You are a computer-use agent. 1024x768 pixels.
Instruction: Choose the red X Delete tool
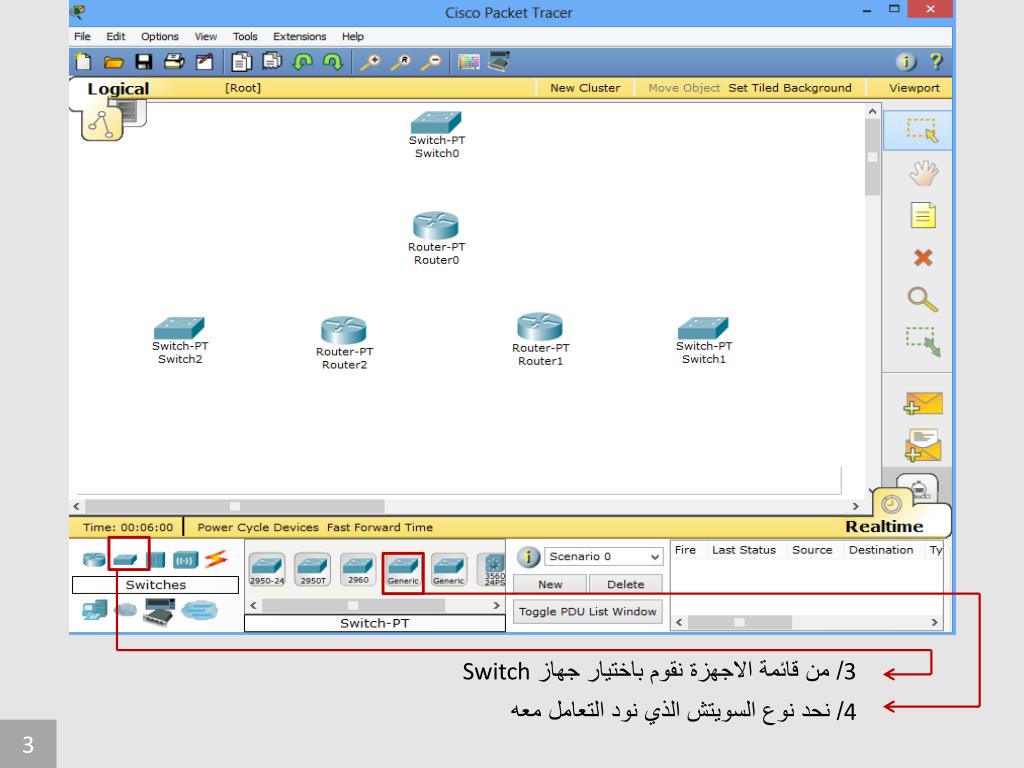coord(923,257)
